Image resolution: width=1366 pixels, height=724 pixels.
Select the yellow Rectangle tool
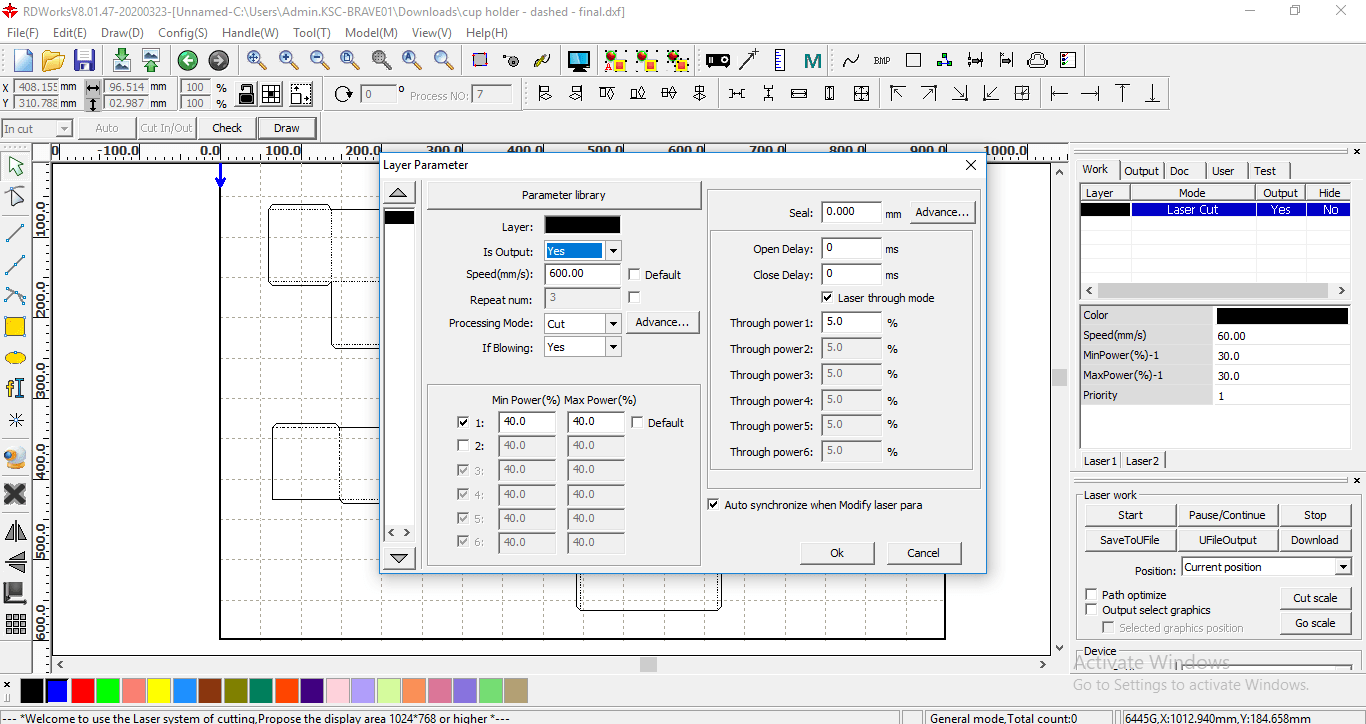(x=15, y=326)
